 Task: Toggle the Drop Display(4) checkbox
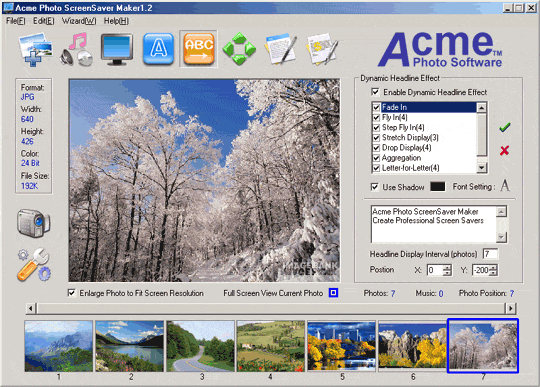click(x=376, y=148)
